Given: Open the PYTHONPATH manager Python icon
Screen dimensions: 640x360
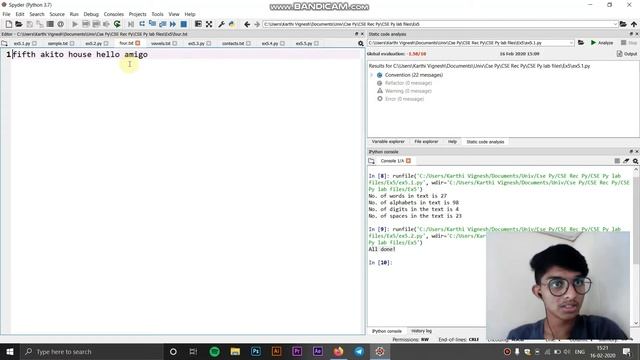Looking at the screenshot, I should click(x=232, y=24).
